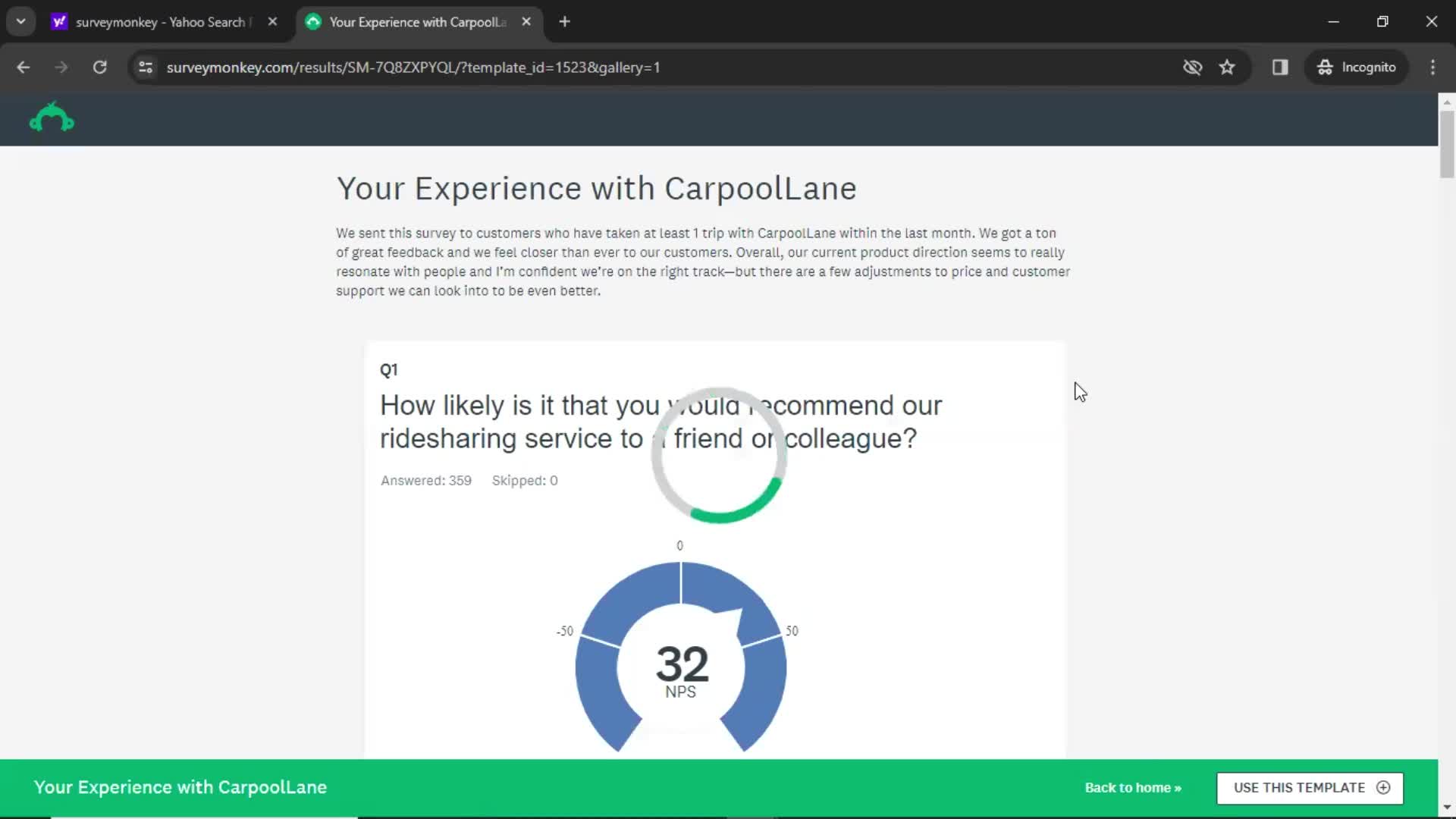Click the new tab plus button
The width and height of the screenshot is (1456, 819).
(x=564, y=22)
